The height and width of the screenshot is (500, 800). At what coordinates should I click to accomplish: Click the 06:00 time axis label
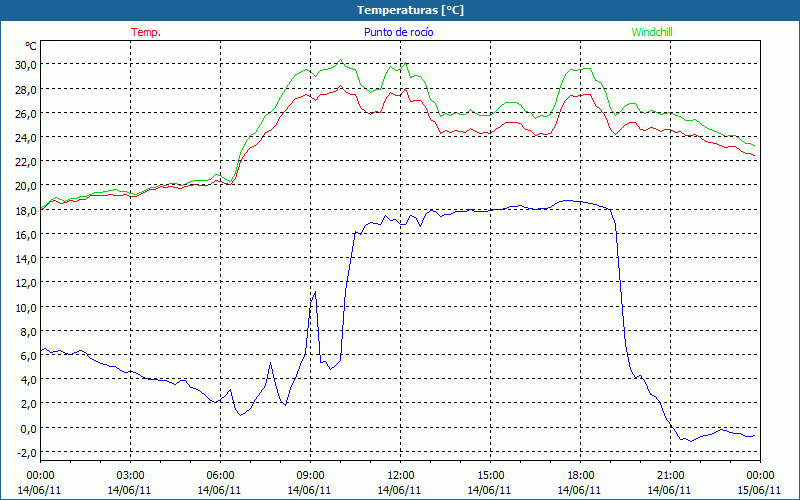point(220,476)
